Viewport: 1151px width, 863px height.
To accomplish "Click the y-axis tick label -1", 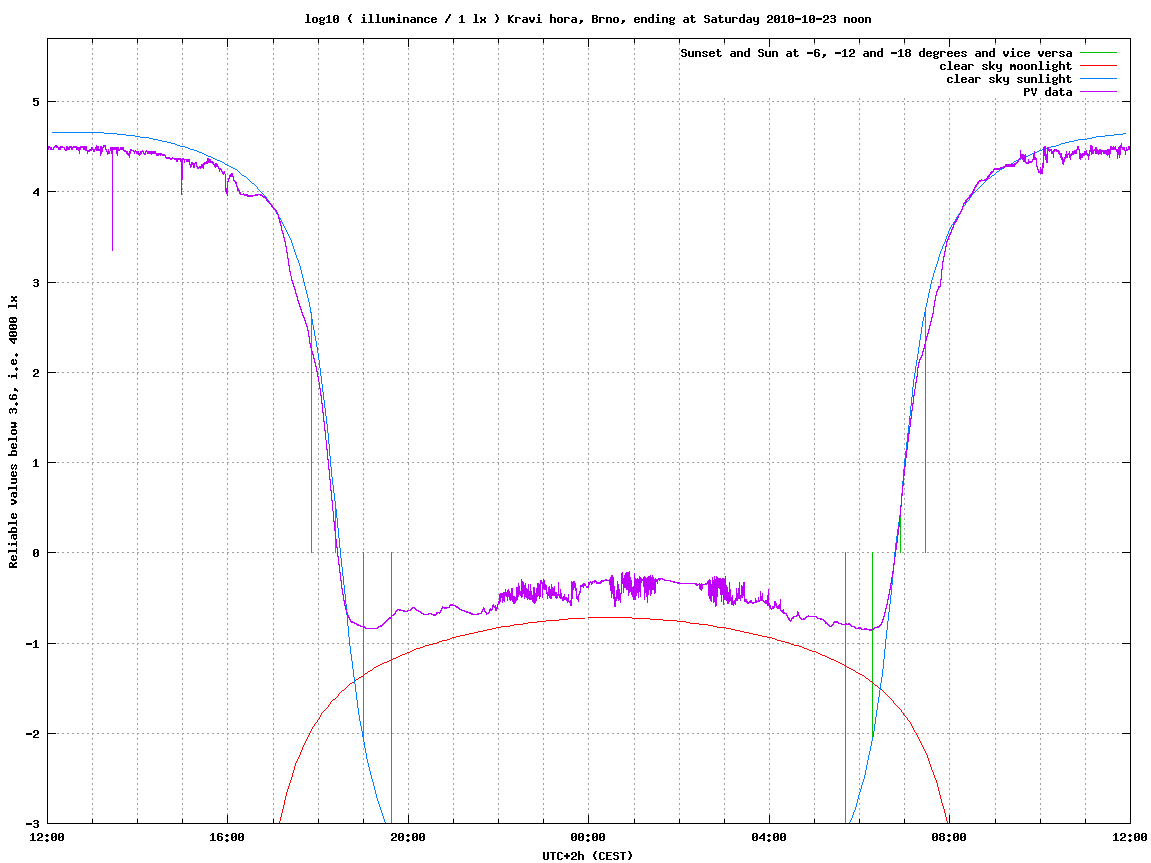I will coord(32,644).
